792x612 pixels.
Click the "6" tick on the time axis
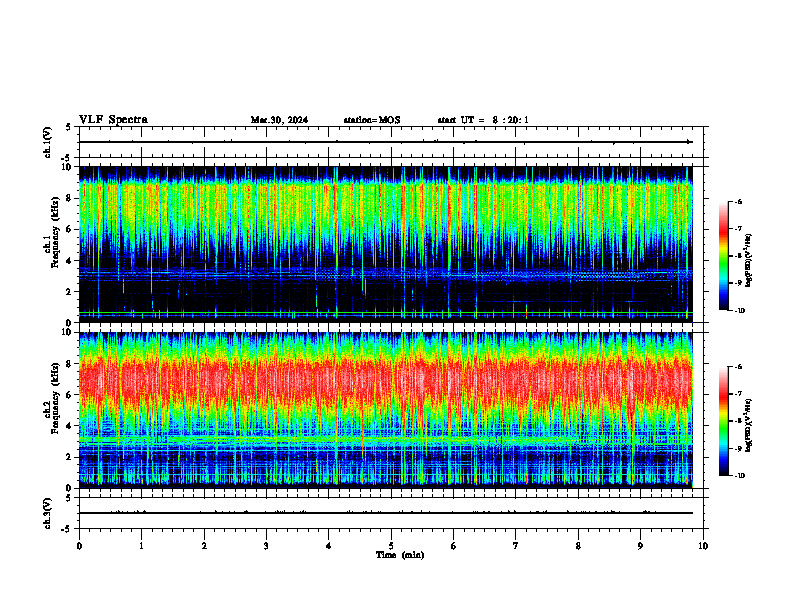point(454,546)
